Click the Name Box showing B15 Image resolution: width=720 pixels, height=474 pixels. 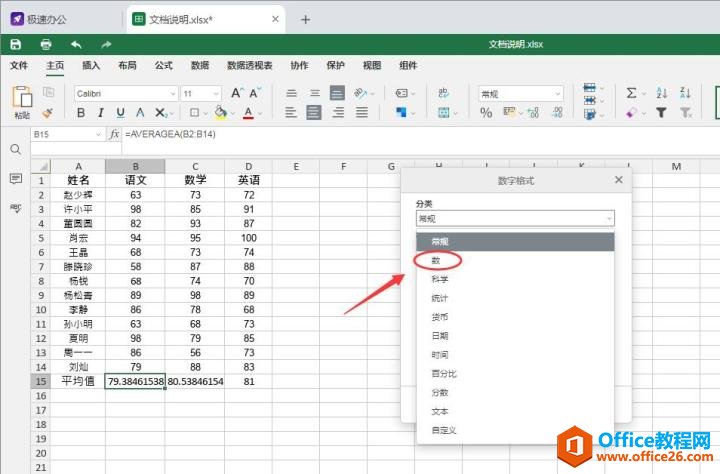pos(67,134)
